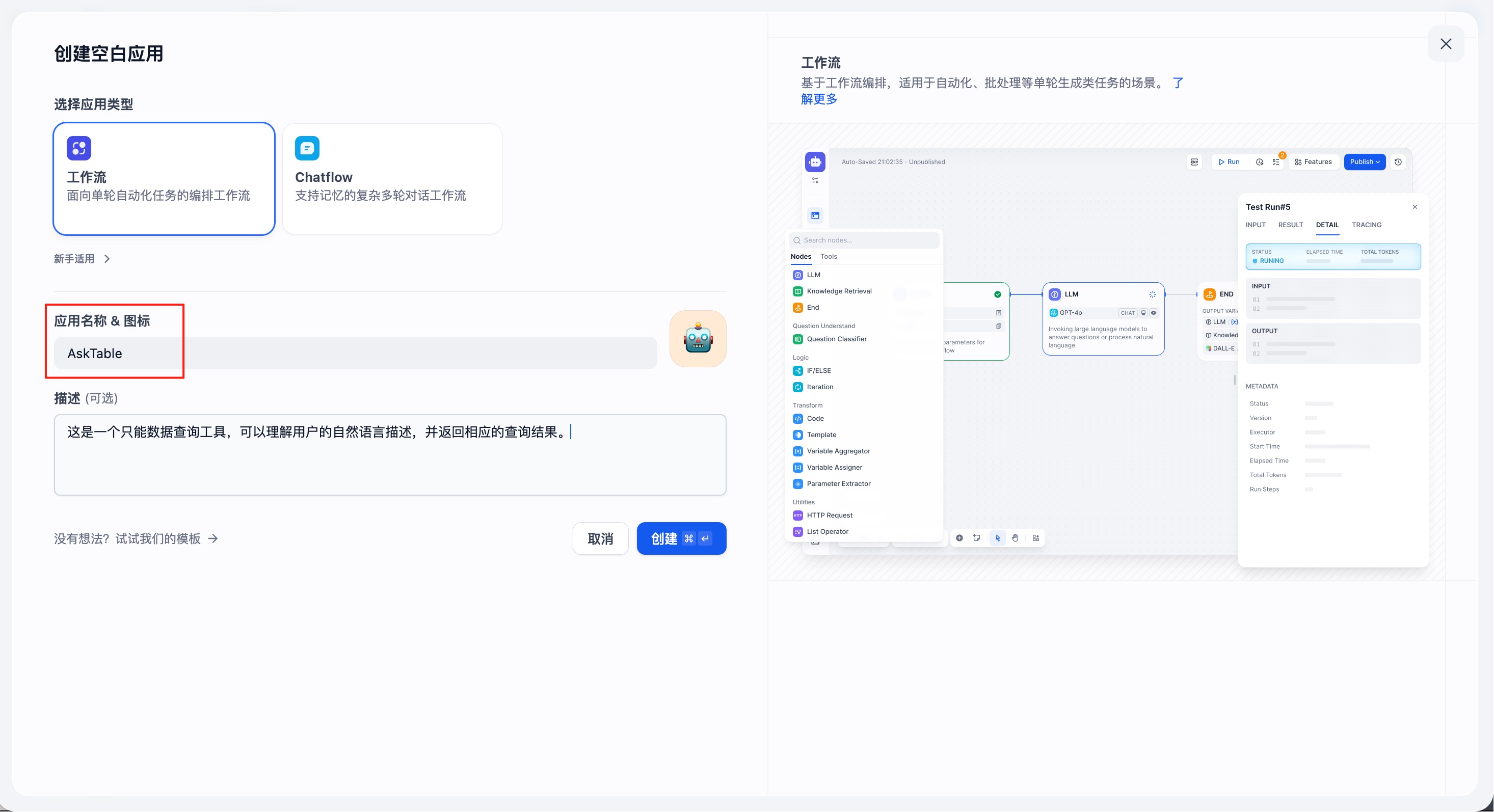The height and width of the screenshot is (812, 1494).
Task: Select the hand tool on the canvas toolbar
Action: (x=1015, y=537)
